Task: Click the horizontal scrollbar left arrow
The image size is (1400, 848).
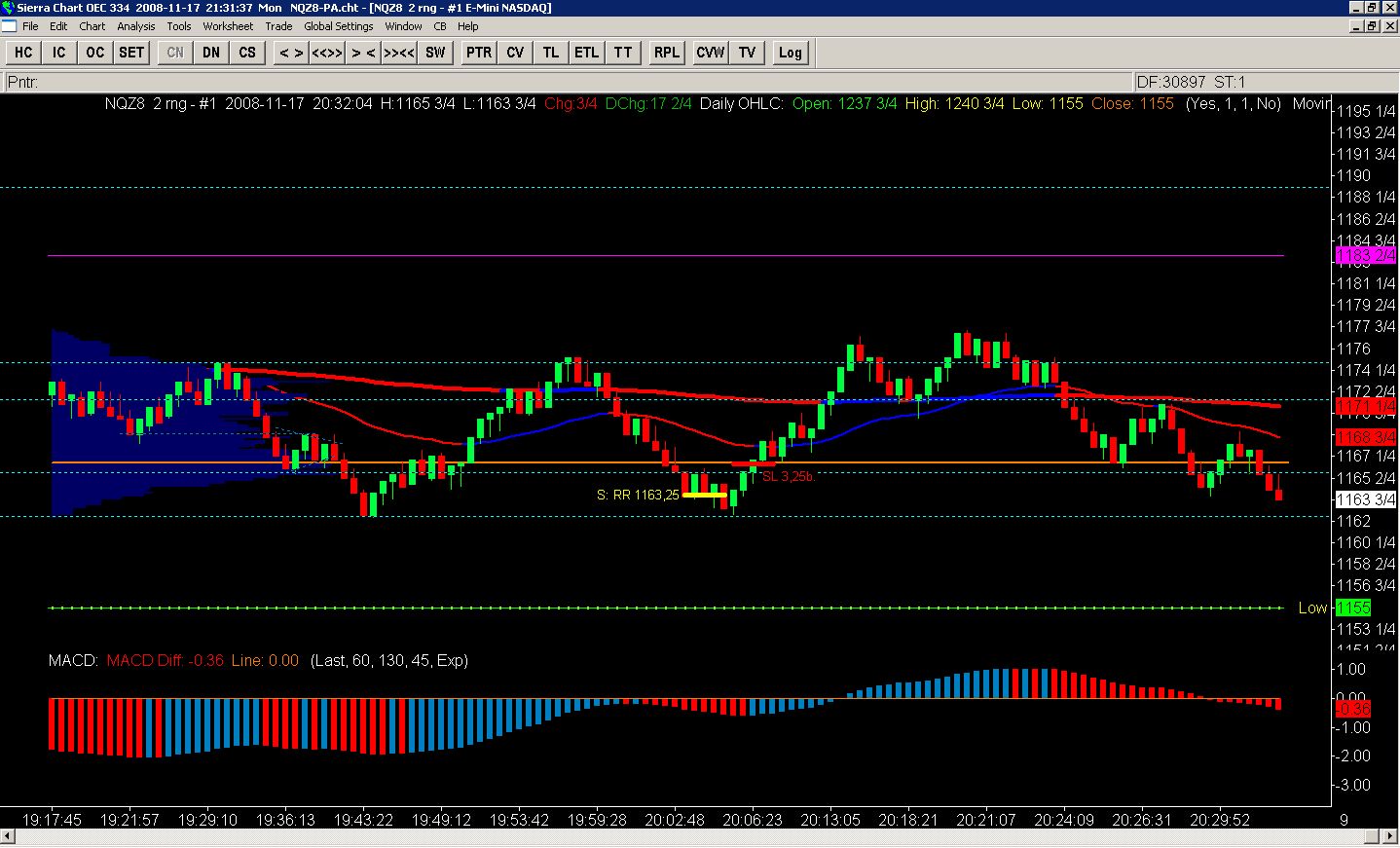Action: pyautogui.click(x=8, y=837)
